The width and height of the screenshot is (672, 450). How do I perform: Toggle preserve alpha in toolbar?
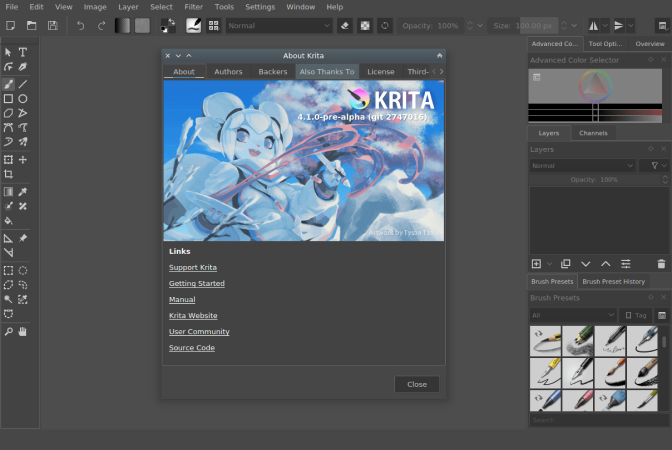[365, 26]
